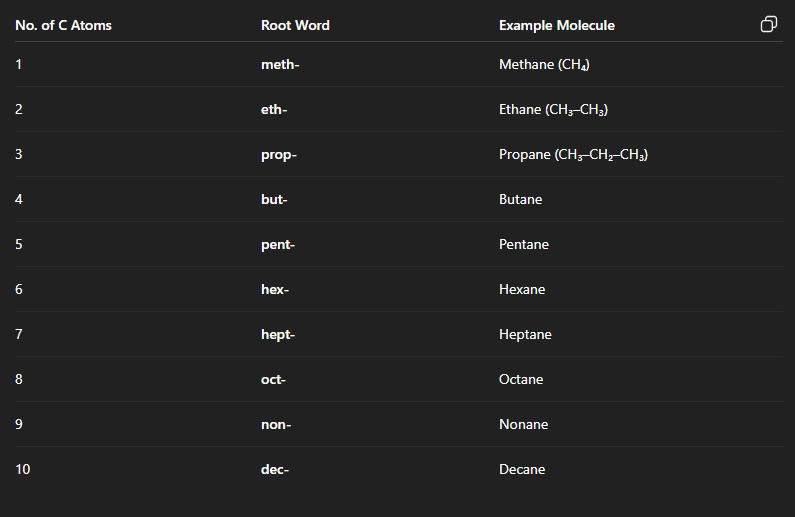Screen dimensions: 795x517
Task: Click the number 10 carbon atoms cell
Action: click(x=23, y=469)
